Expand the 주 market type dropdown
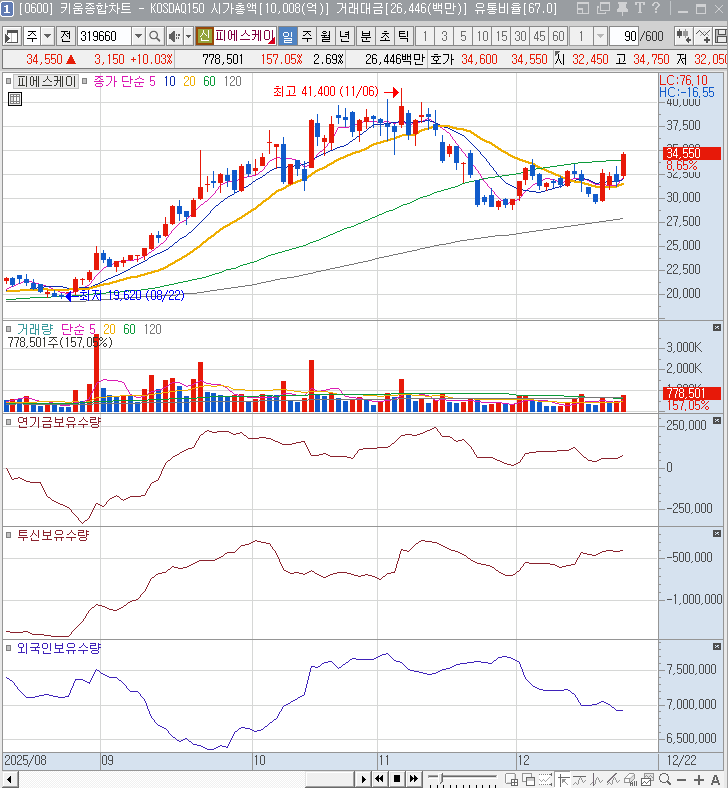Screen dimensions: 728x788 47,36
